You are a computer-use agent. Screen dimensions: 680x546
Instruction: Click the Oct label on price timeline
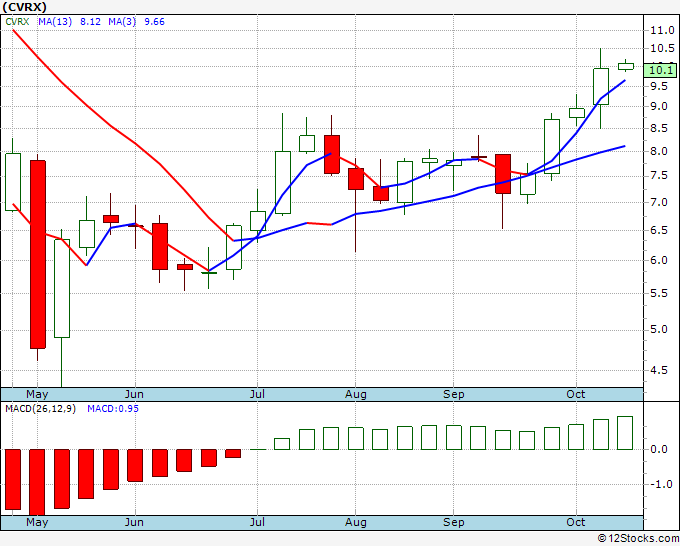pos(576,394)
